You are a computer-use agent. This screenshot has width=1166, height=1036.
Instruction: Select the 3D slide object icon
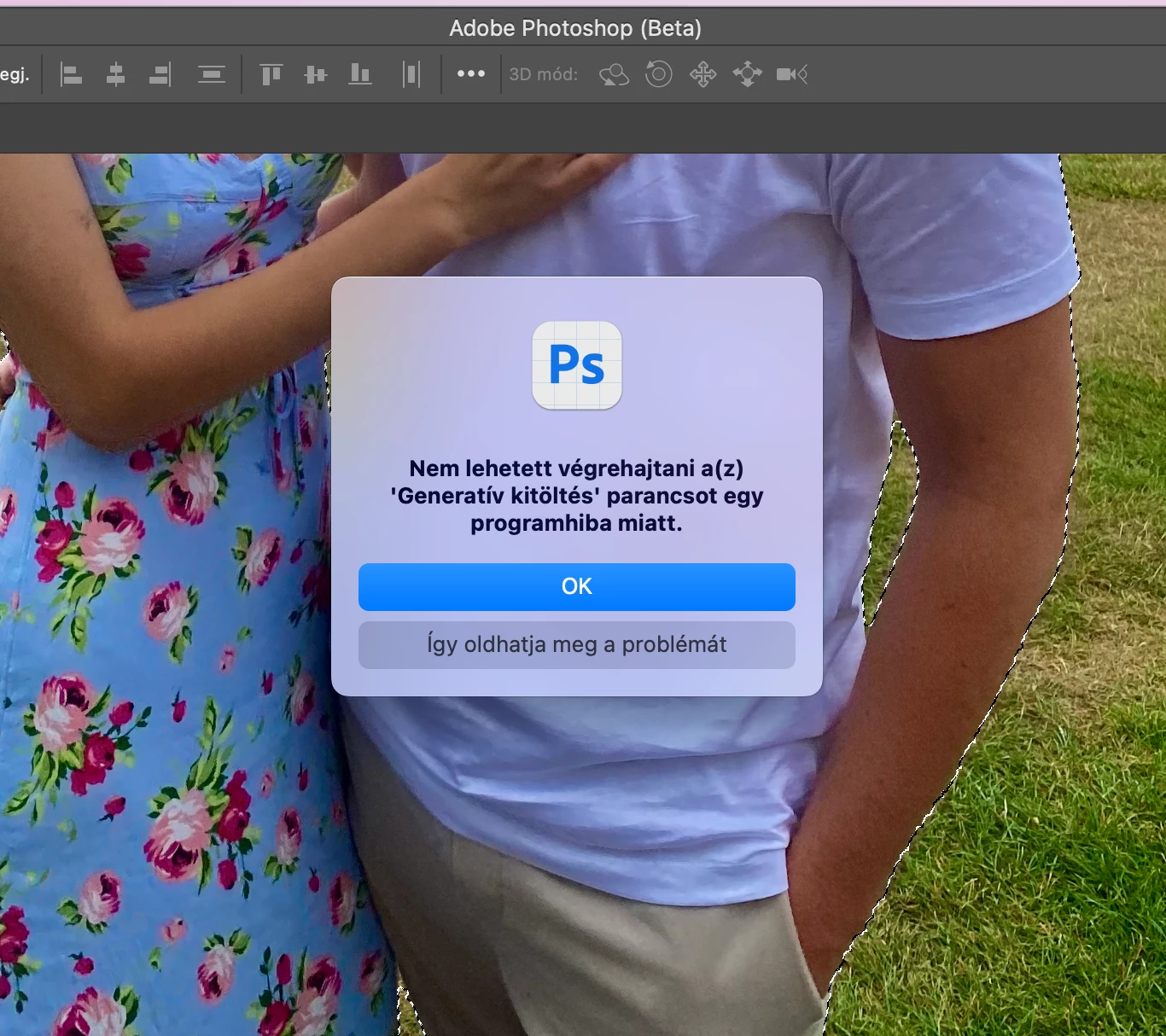pos(748,74)
